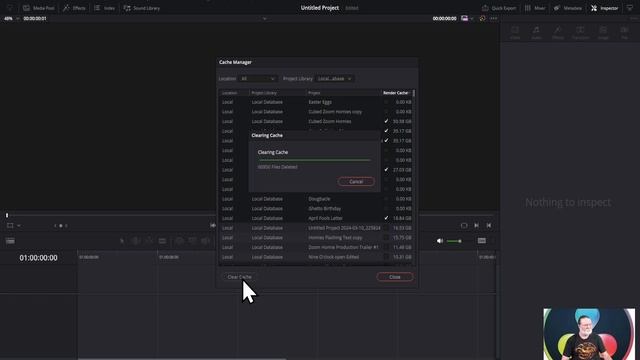Click the viewer three-dots options menu

(x=493, y=18)
